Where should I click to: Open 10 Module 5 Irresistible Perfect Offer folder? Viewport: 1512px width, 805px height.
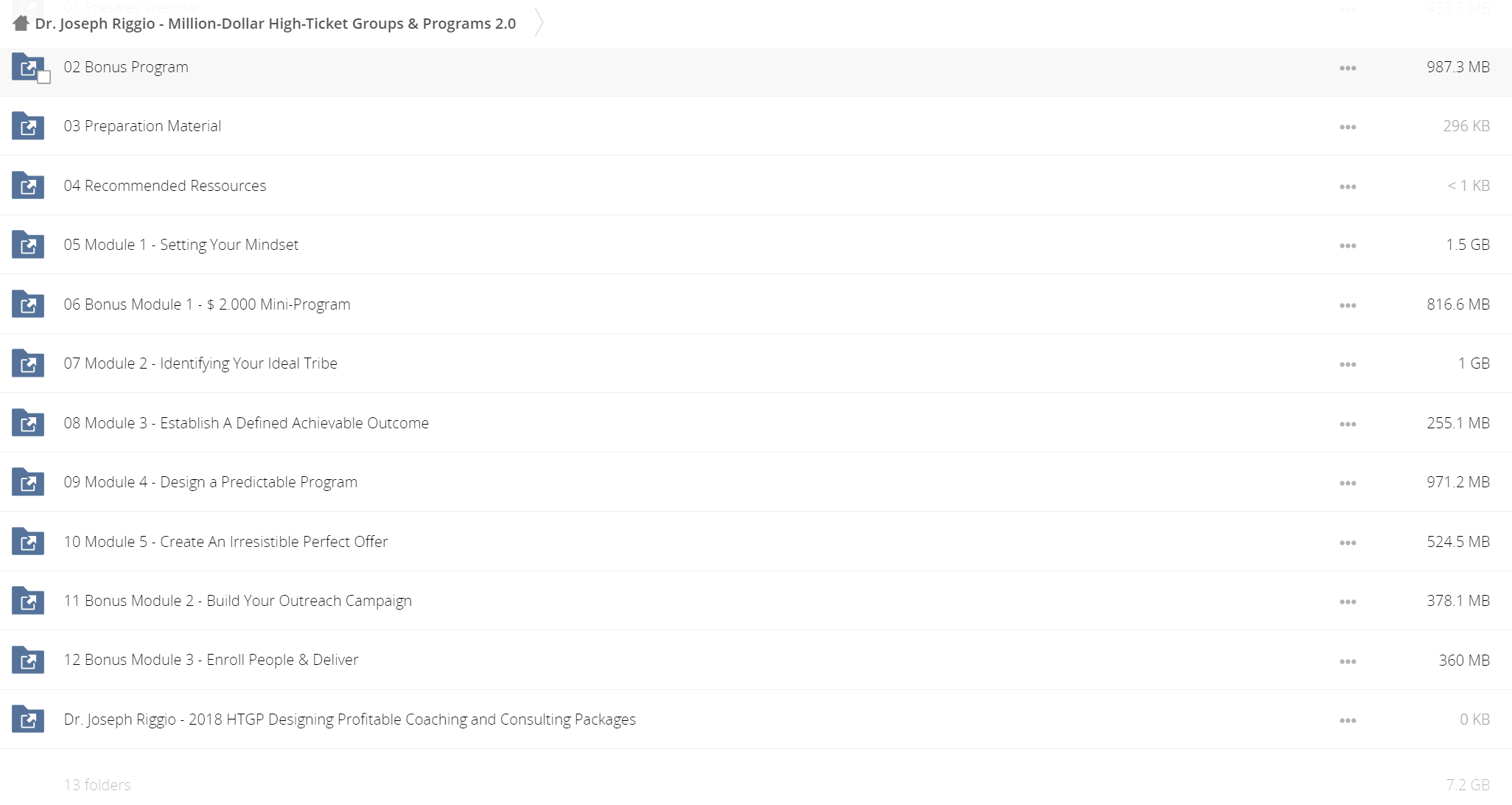[x=225, y=542]
